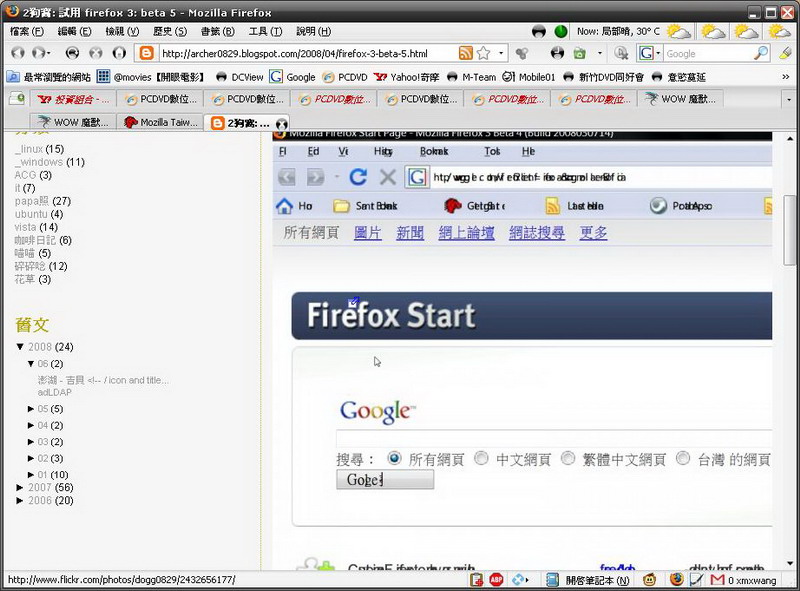Screen dimensions: 800x591
Task: Open the 書籤 (B) bookmarks menu
Action: (x=217, y=32)
